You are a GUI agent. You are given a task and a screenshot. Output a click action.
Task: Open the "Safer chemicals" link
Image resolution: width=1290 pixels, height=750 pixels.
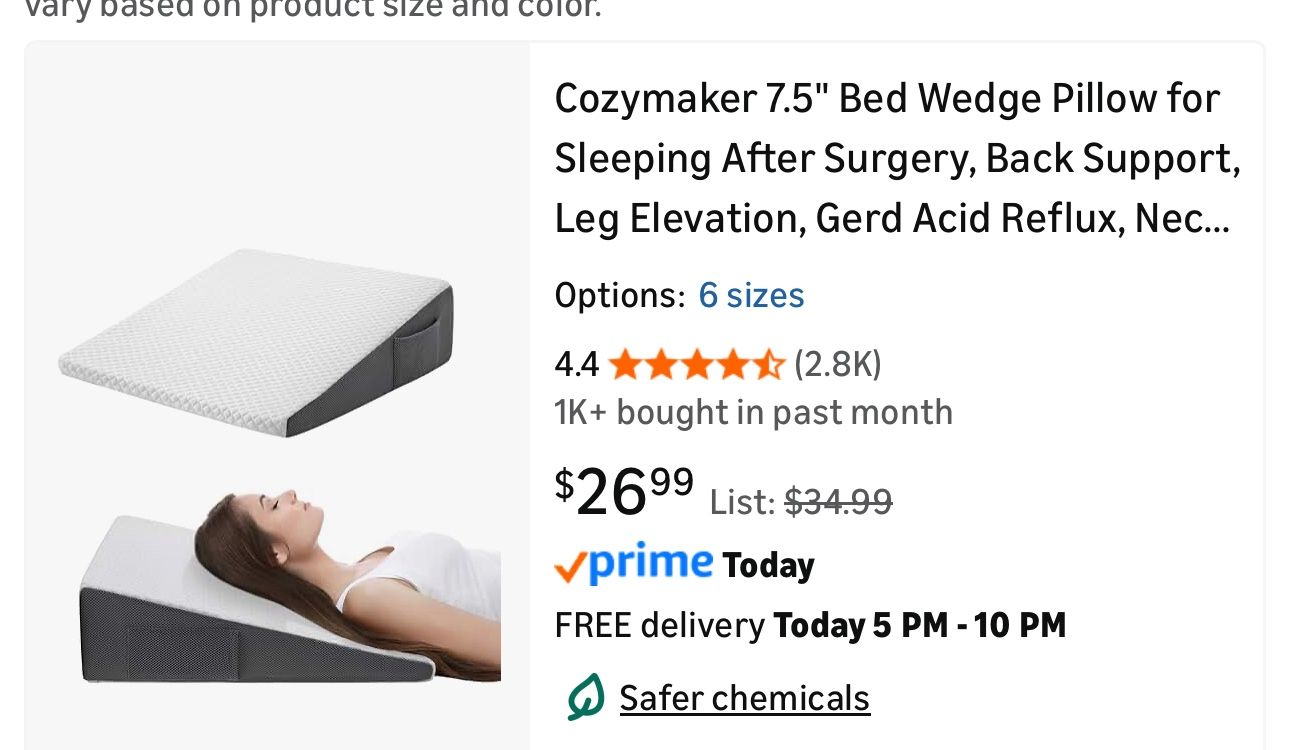pyautogui.click(x=744, y=698)
